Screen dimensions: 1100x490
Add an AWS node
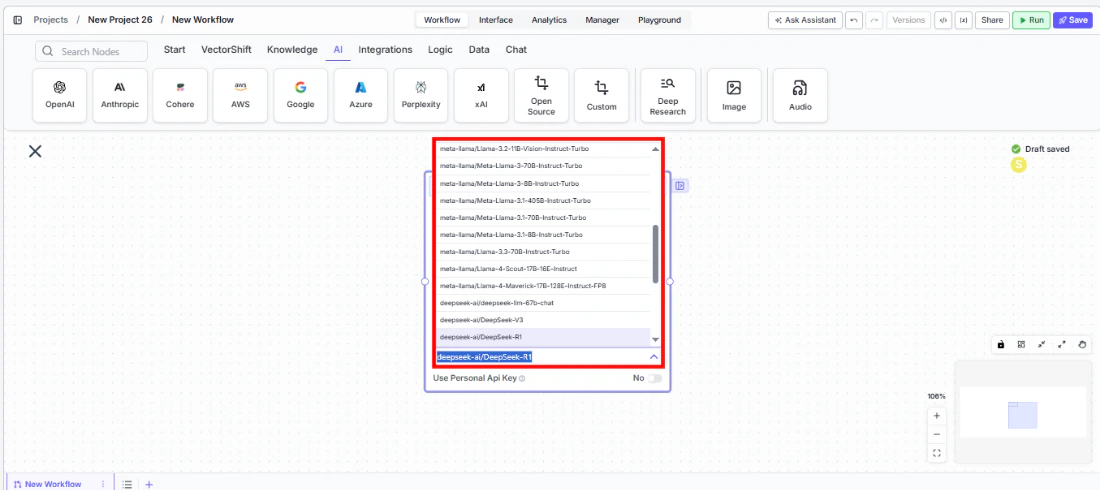[x=241, y=95]
